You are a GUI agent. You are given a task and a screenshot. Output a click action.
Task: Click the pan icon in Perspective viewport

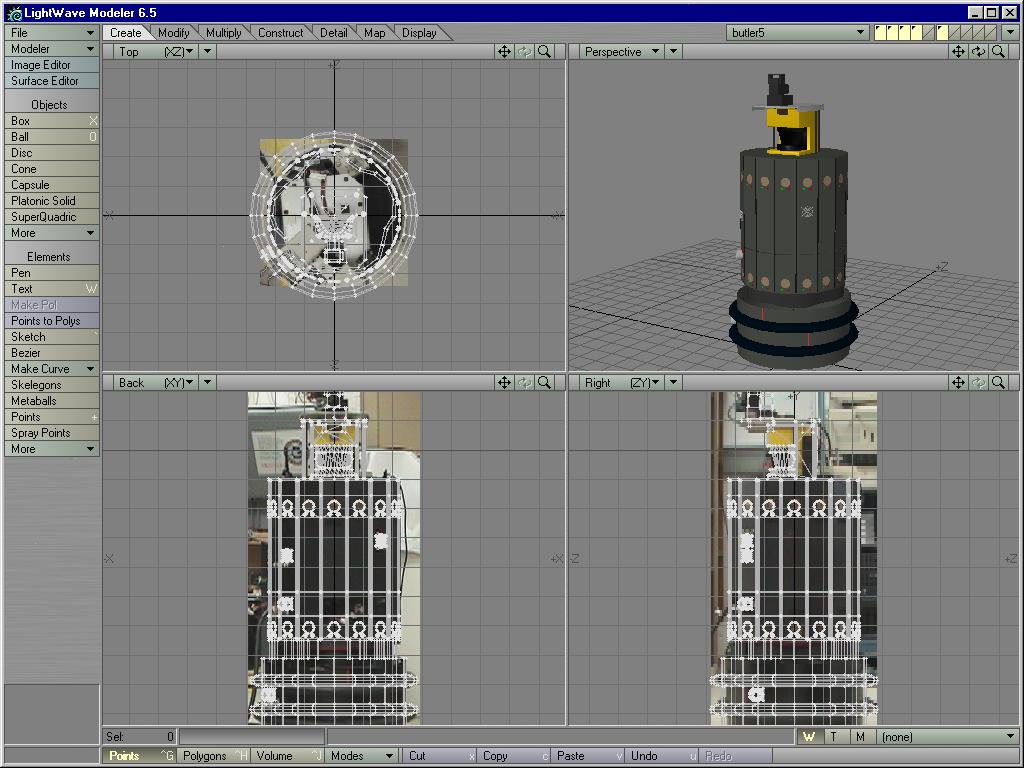coord(958,52)
